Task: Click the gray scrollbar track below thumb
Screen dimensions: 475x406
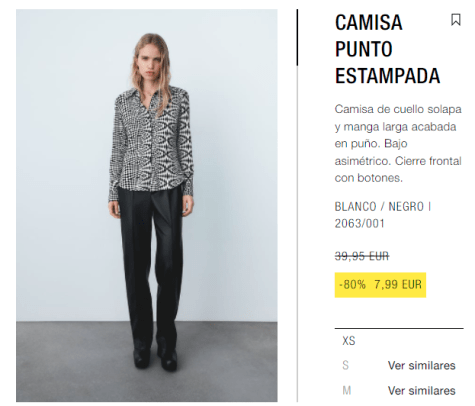Action: [x=297, y=233]
